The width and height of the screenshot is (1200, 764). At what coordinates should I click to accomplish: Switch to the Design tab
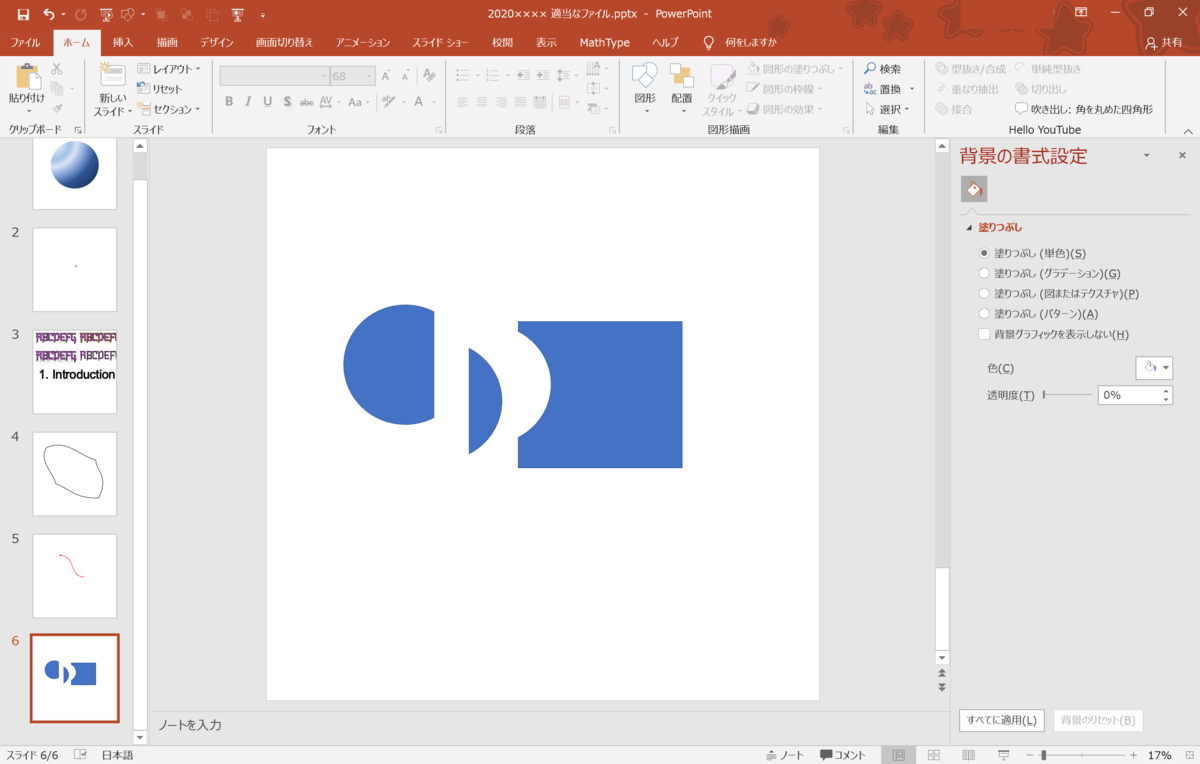point(216,43)
